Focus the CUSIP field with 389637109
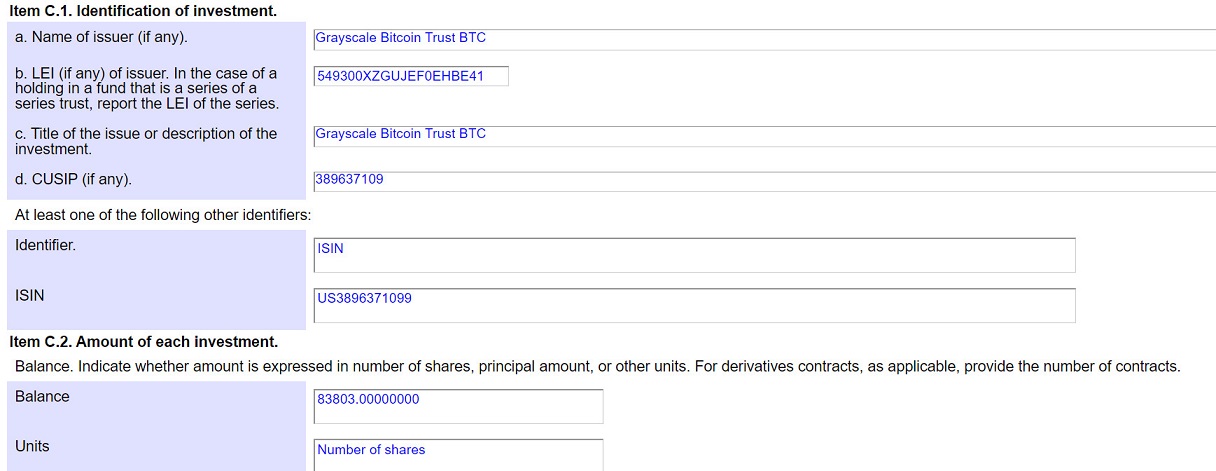This screenshot has height=471, width=1216. click(764, 181)
